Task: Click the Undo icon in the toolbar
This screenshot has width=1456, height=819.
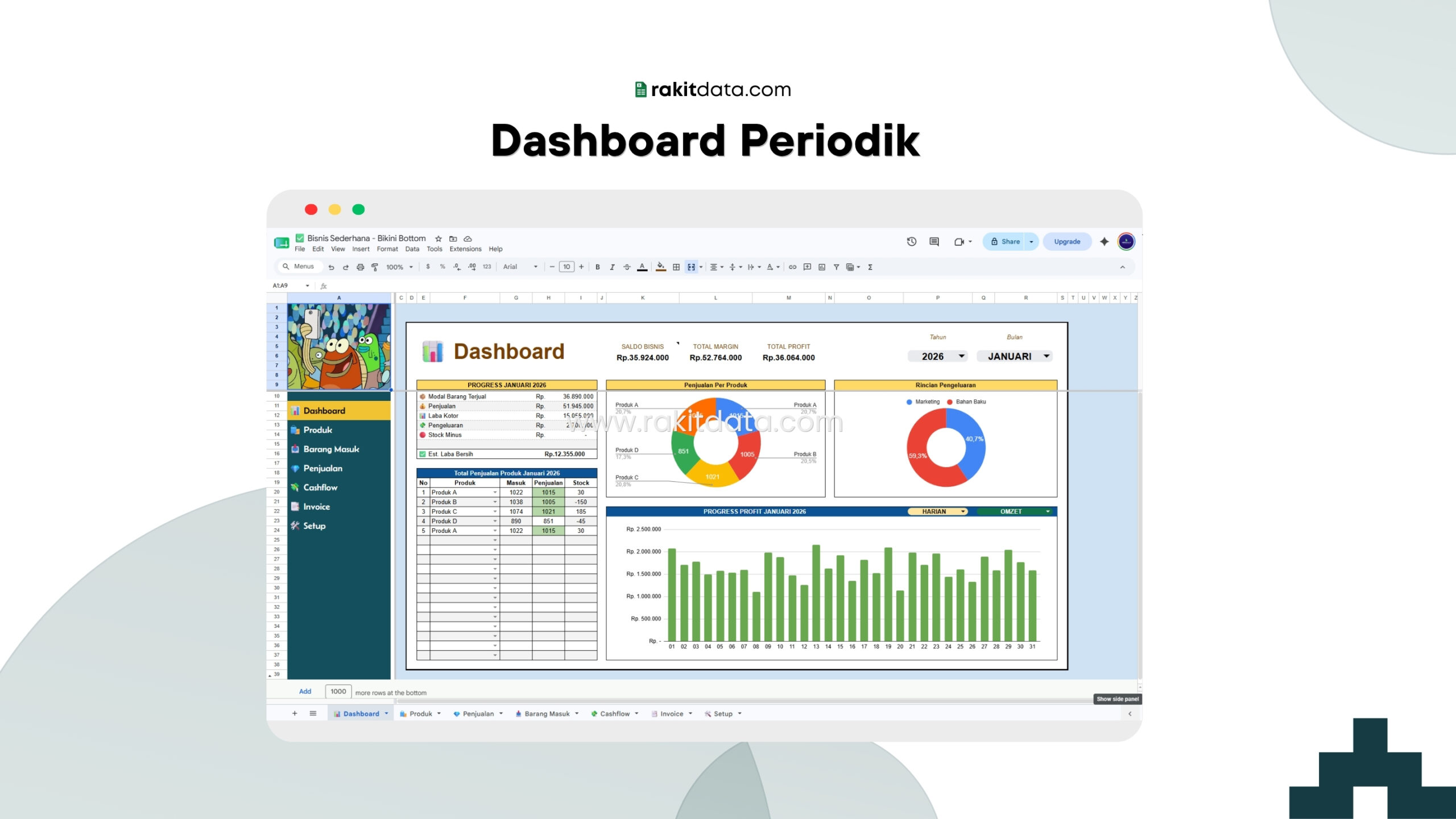Action: click(331, 267)
